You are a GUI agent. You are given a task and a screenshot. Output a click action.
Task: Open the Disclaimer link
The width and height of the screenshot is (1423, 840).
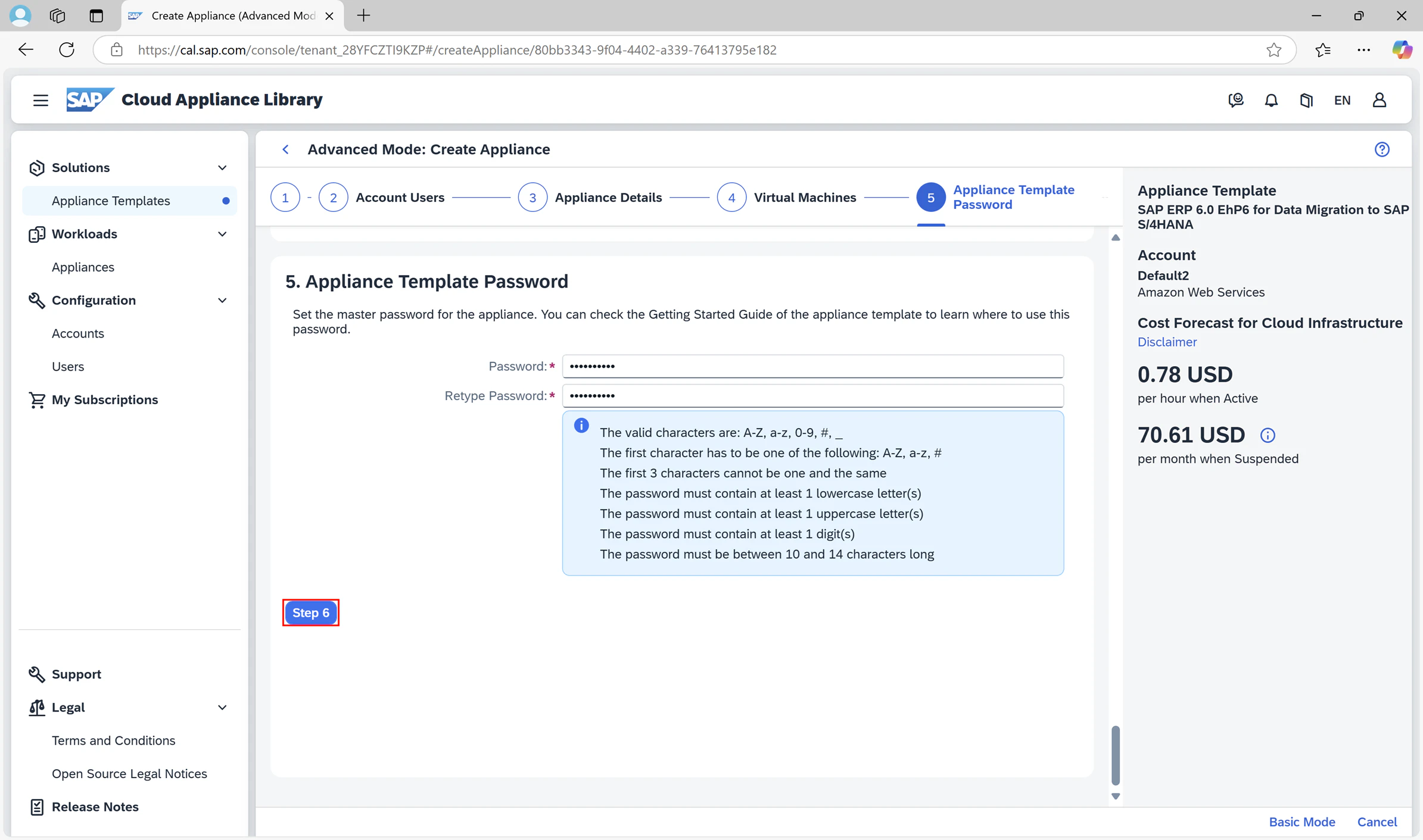click(1167, 342)
